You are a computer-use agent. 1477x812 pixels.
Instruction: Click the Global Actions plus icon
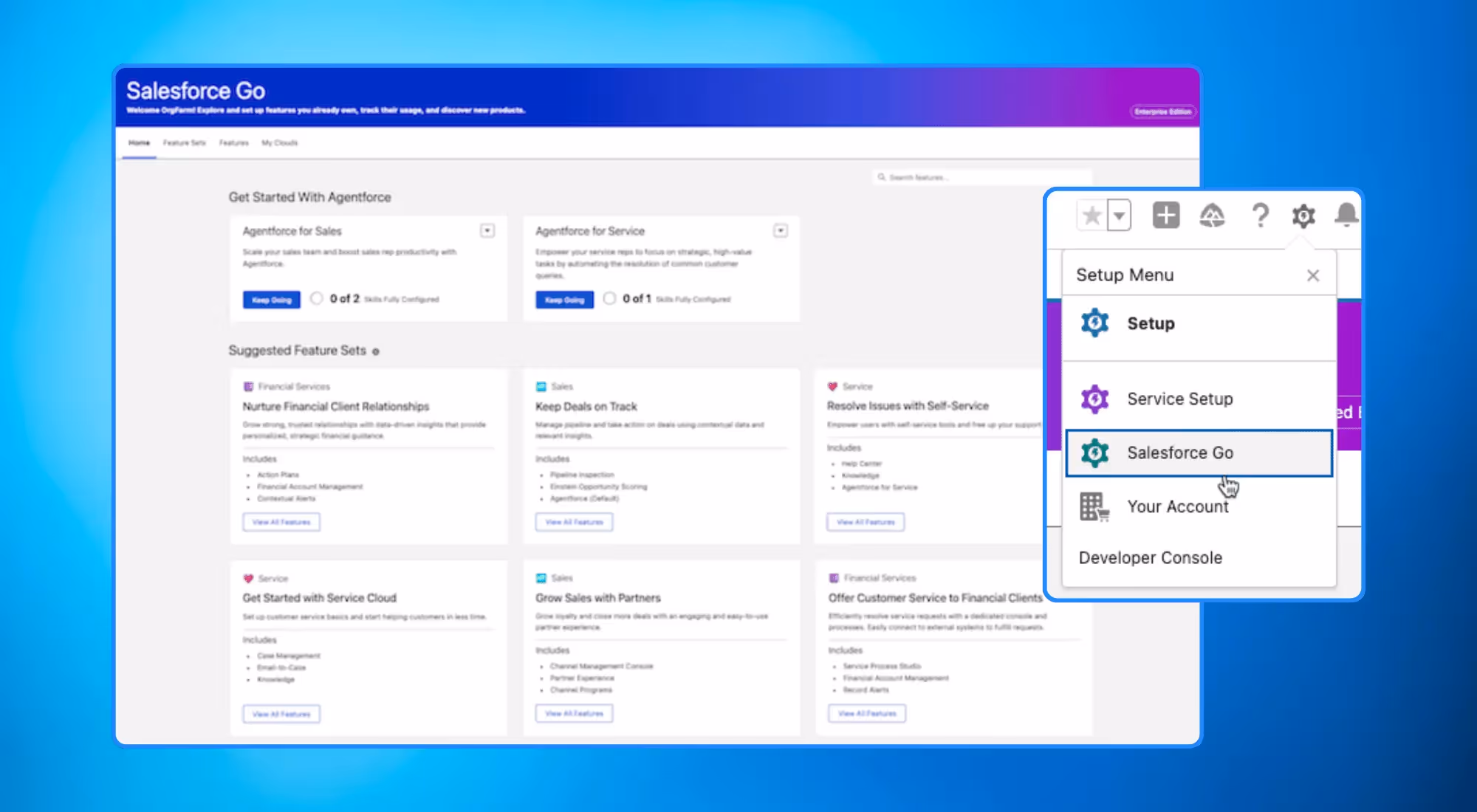point(1166,216)
